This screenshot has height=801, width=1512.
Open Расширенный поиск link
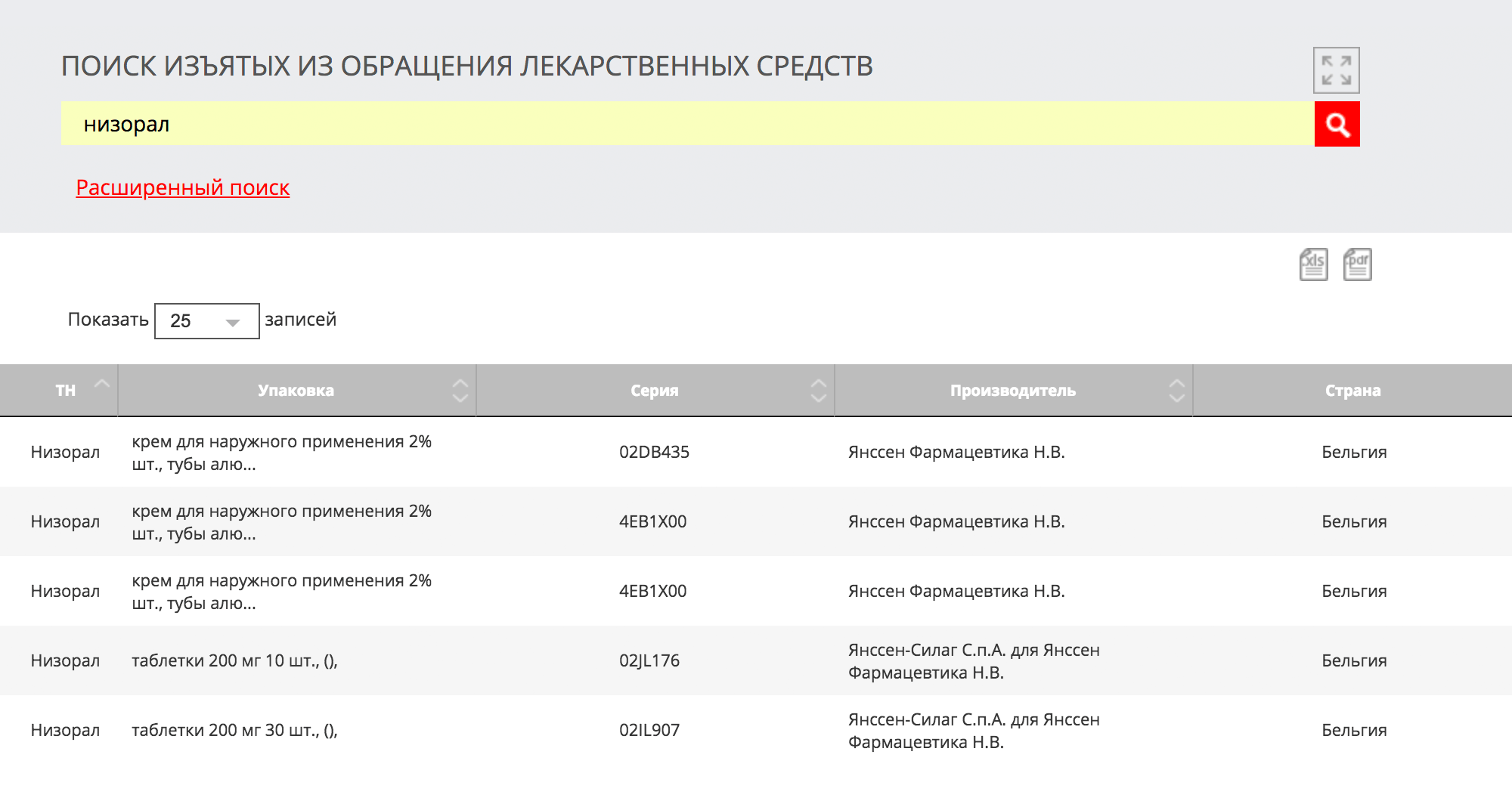[182, 187]
